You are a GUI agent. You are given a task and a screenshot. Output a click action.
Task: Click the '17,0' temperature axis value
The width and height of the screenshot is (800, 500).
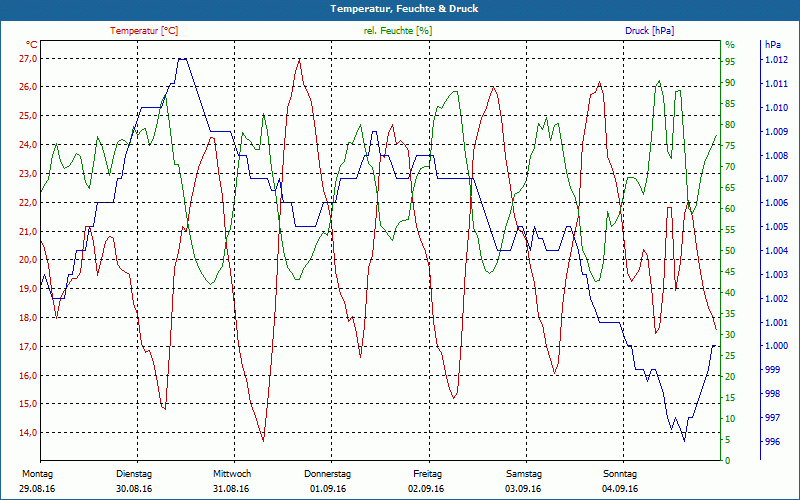(x=28, y=347)
